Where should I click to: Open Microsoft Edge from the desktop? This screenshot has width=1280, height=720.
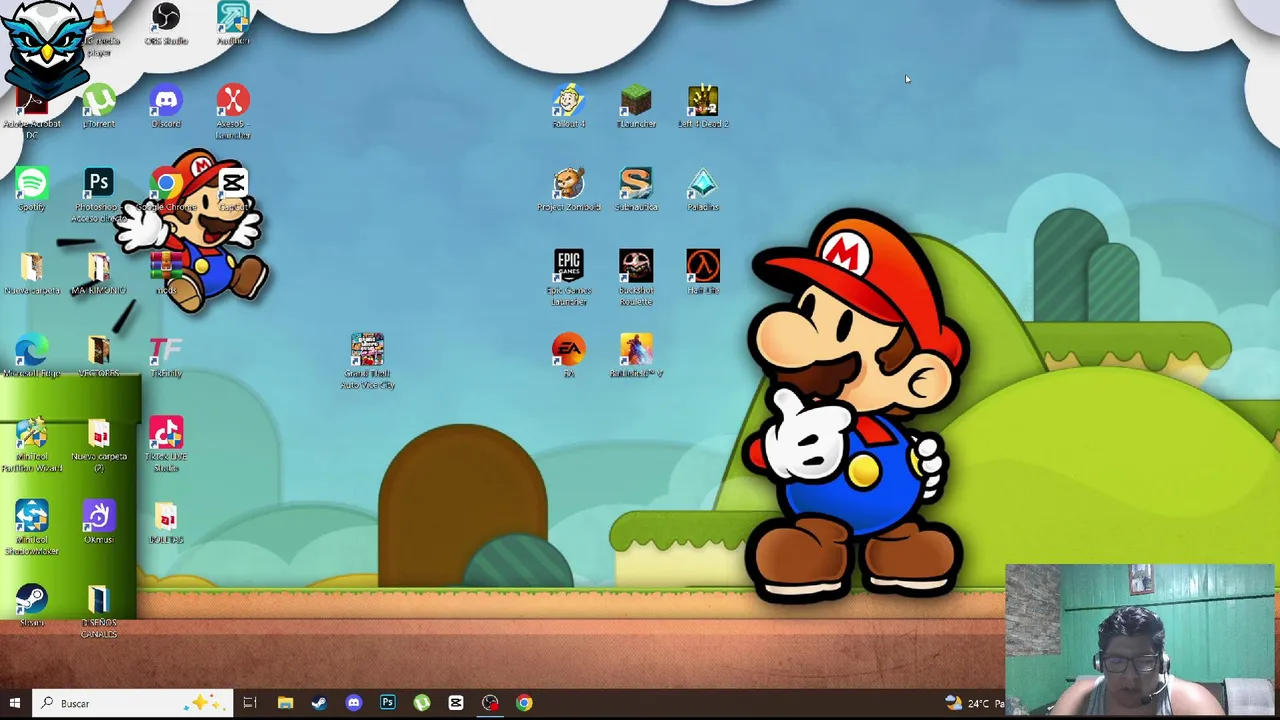click(32, 356)
